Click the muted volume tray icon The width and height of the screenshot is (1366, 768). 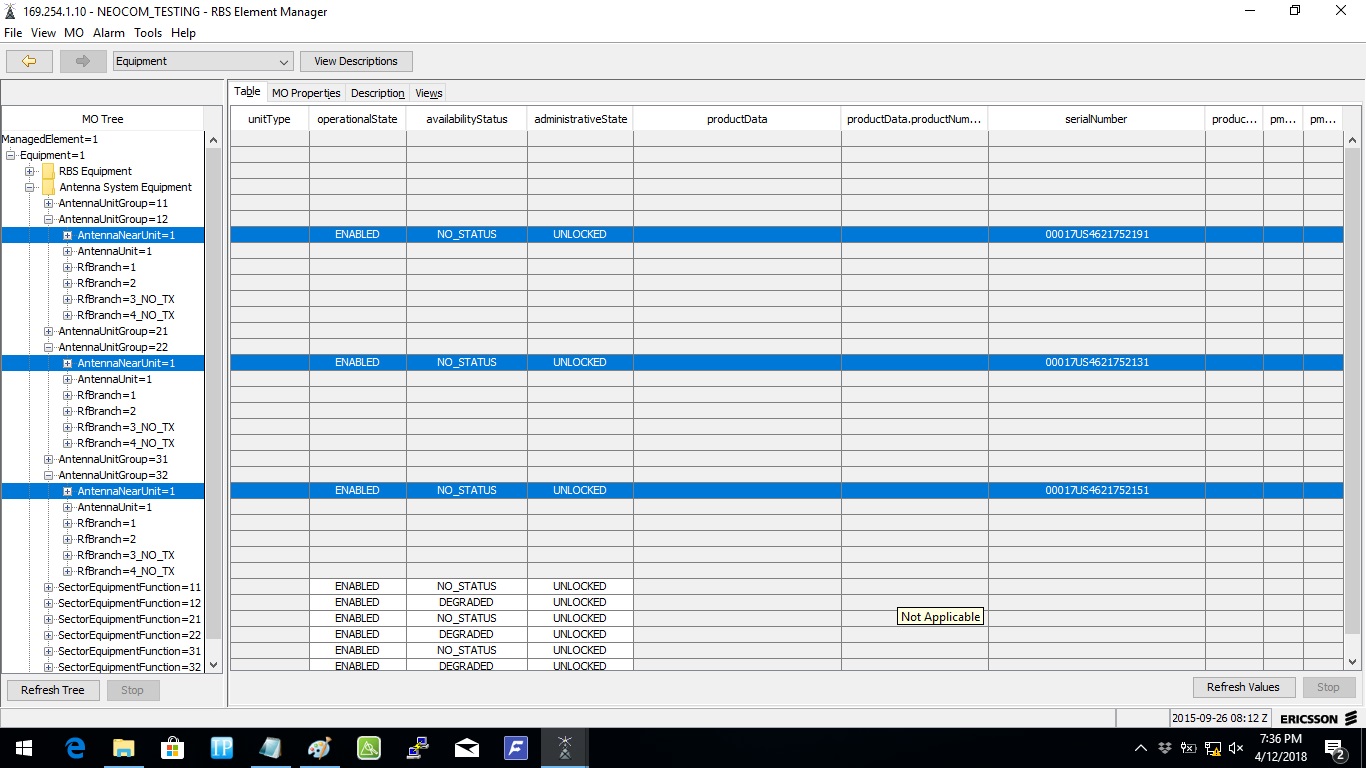click(1237, 748)
